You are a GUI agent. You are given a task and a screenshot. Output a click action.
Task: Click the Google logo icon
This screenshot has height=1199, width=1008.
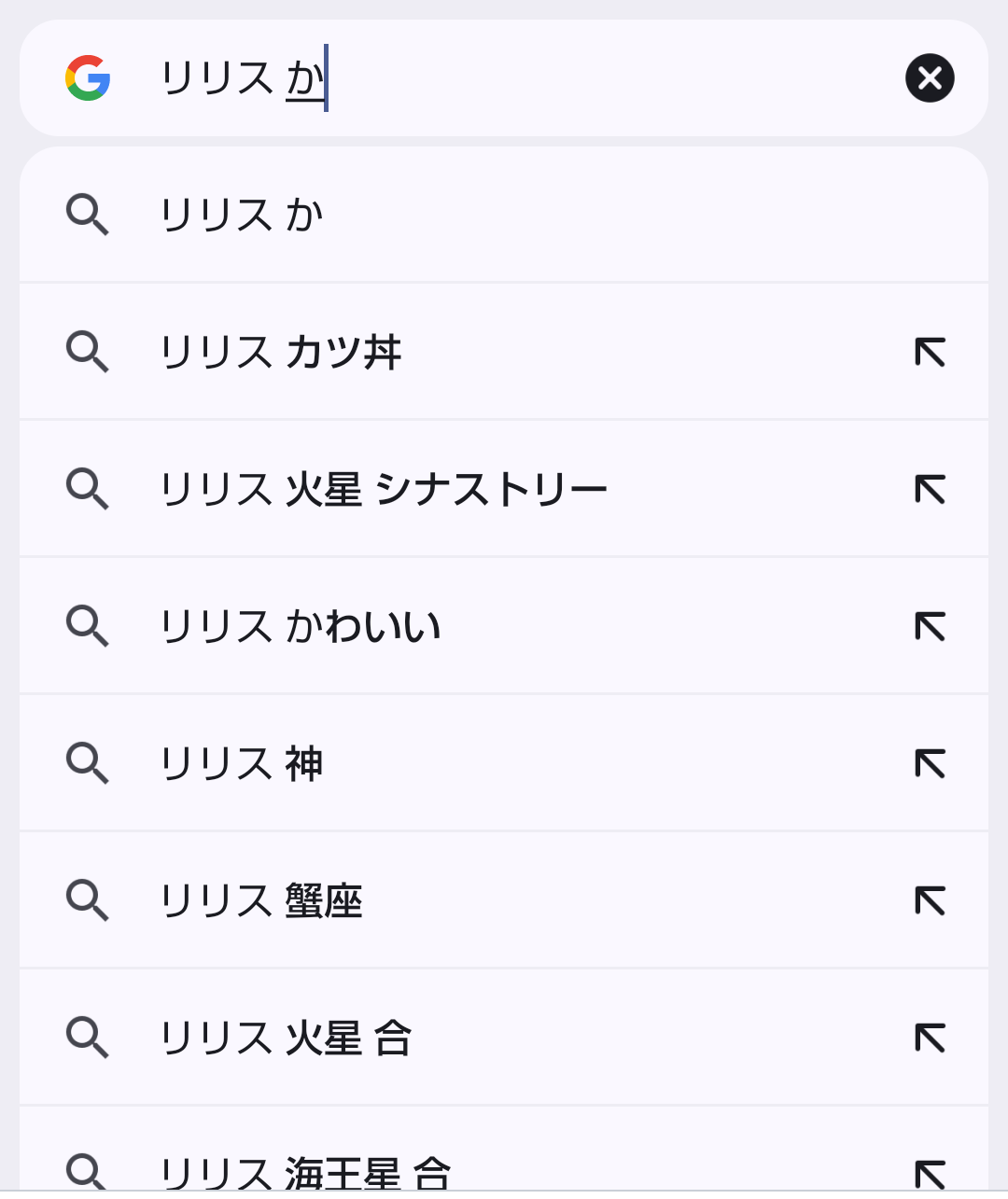click(x=88, y=77)
